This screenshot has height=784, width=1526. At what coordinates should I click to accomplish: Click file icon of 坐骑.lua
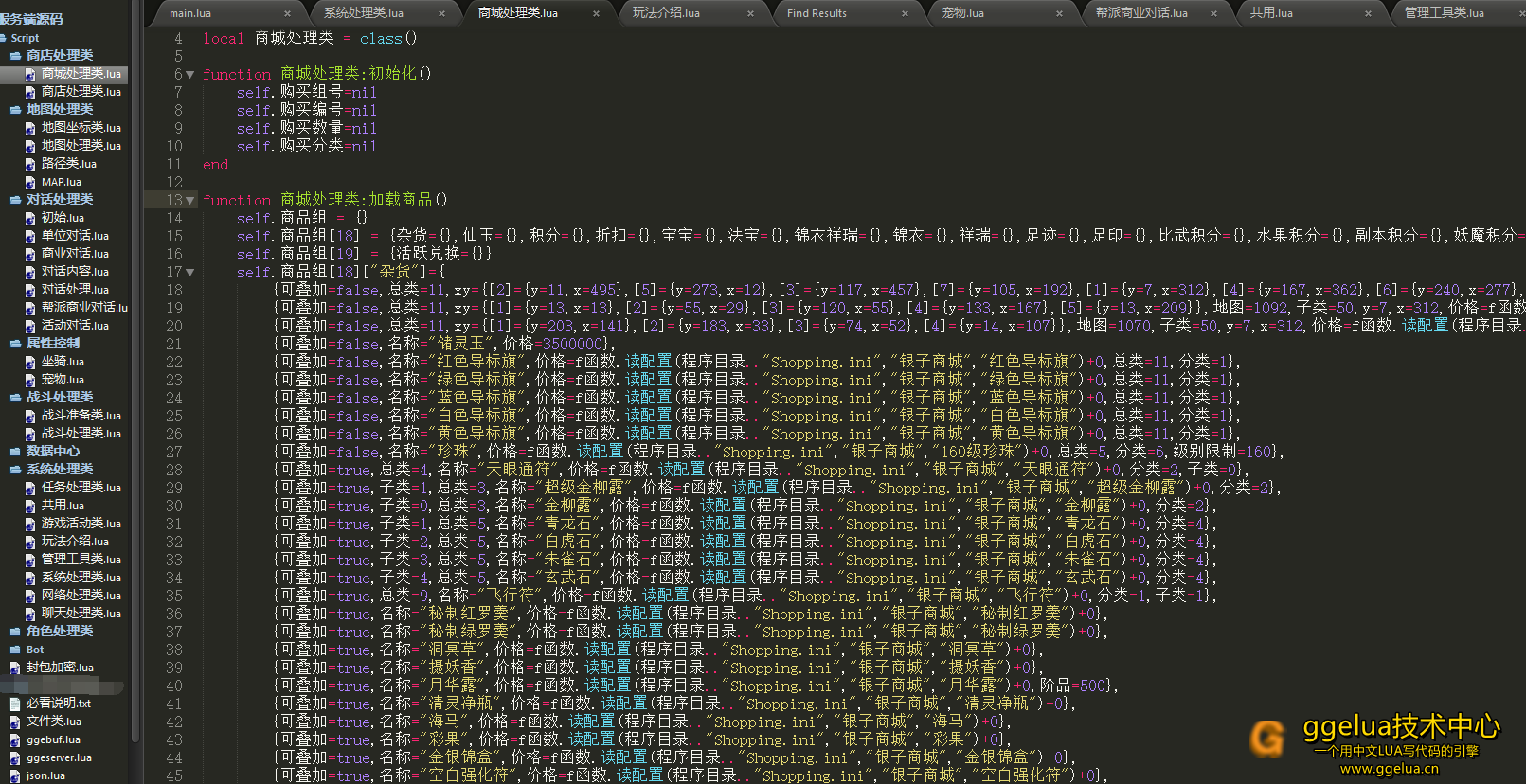click(30, 362)
